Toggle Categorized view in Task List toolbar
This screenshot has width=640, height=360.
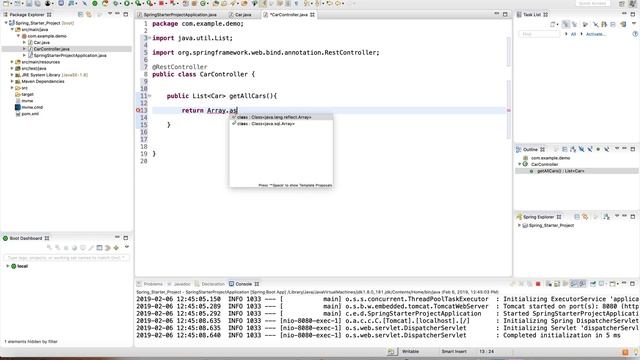coord(565,24)
